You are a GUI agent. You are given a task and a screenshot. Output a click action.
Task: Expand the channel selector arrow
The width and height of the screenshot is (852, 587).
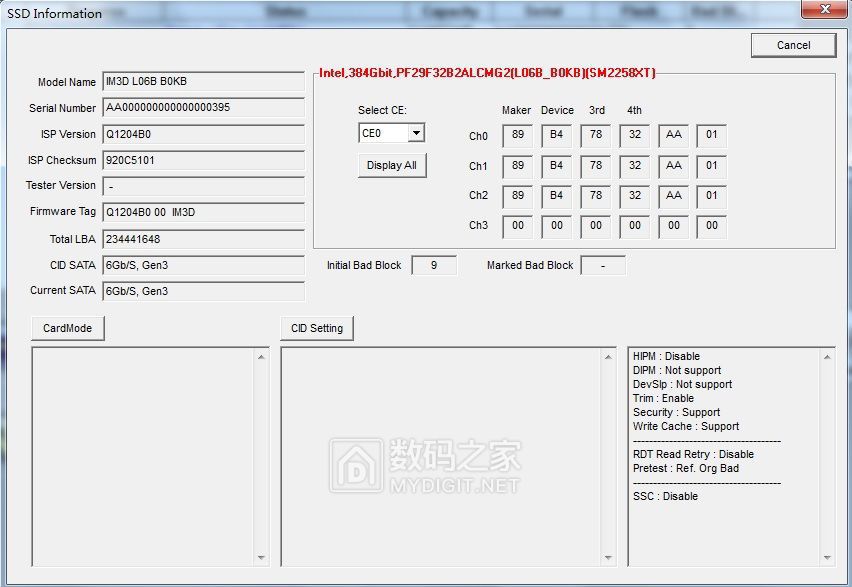click(x=417, y=132)
